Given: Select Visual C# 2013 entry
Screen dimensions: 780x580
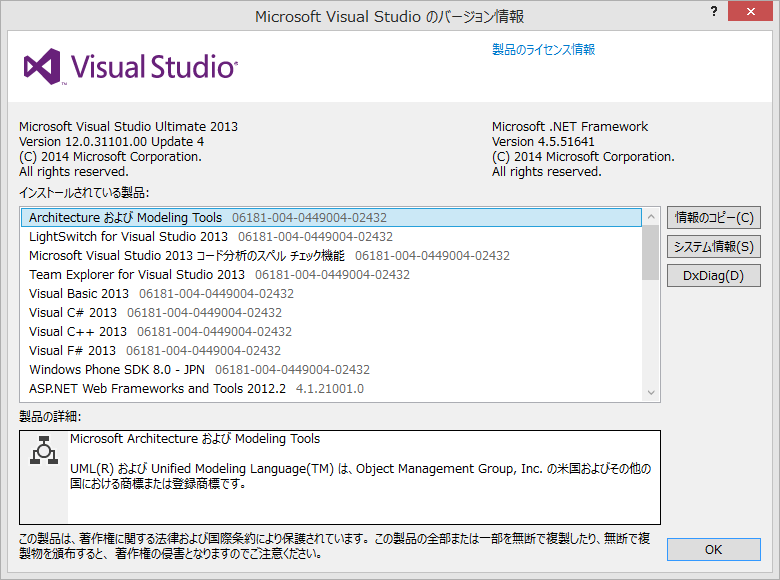Looking at the screenshot, I should pos(331,312).
